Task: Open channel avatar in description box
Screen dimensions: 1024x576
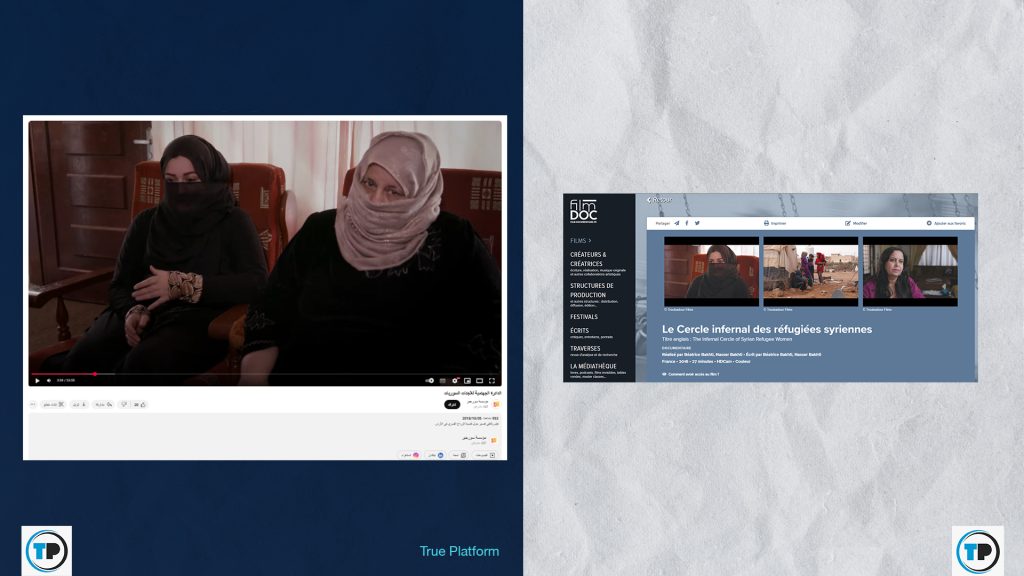Action: pos(493,440)
